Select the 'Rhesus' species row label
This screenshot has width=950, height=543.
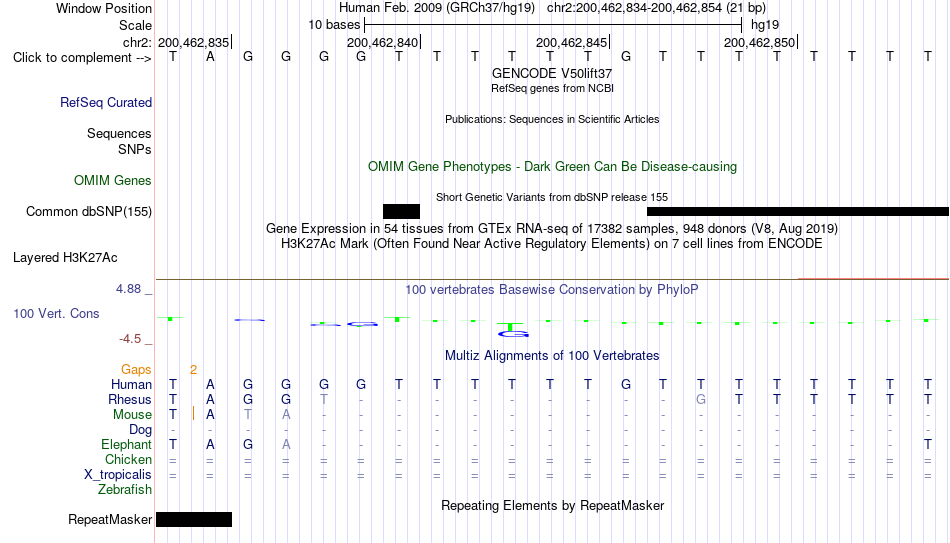(x=130, y=400)
